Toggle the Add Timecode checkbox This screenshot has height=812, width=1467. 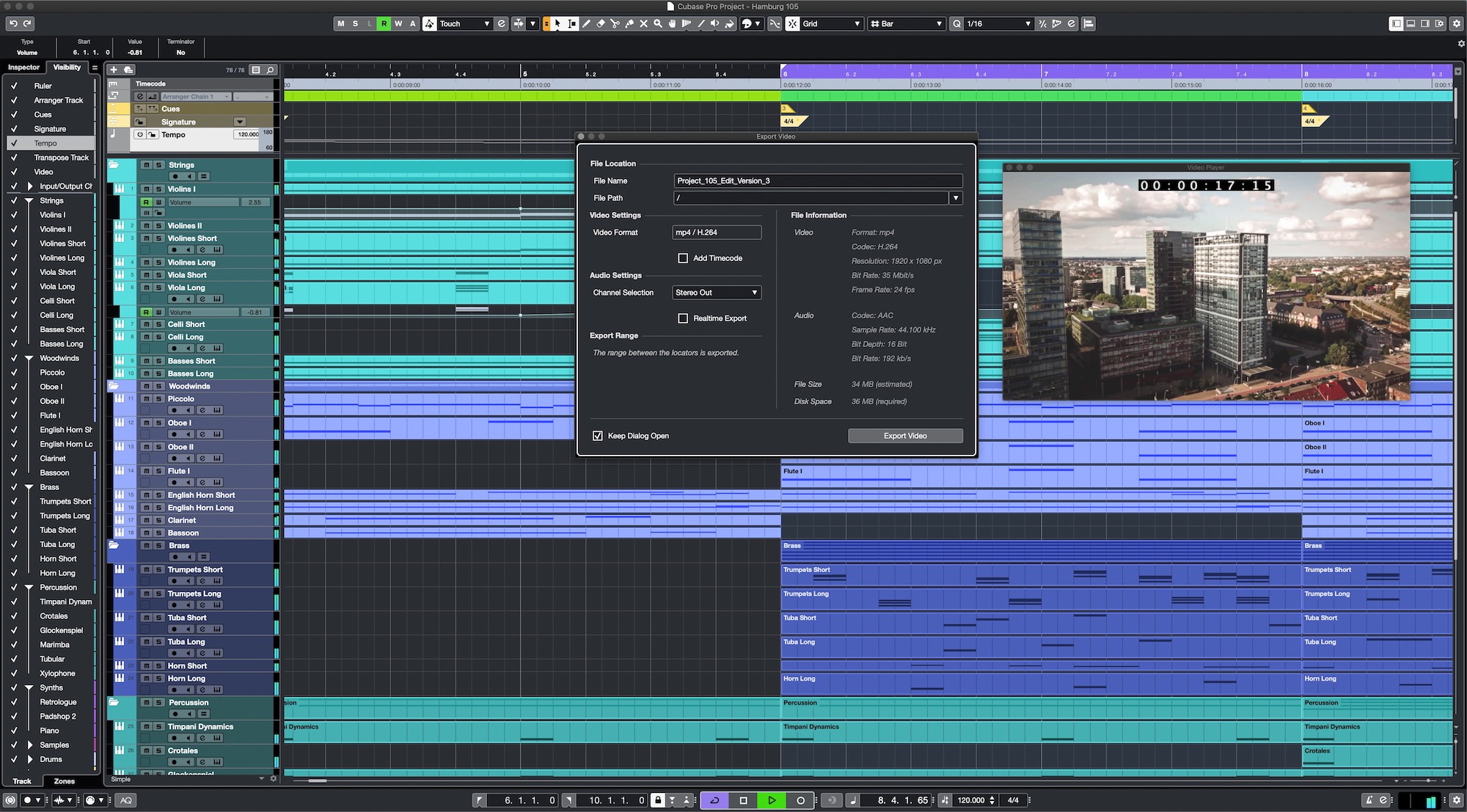pyautogui.click(x=682, y=258)
